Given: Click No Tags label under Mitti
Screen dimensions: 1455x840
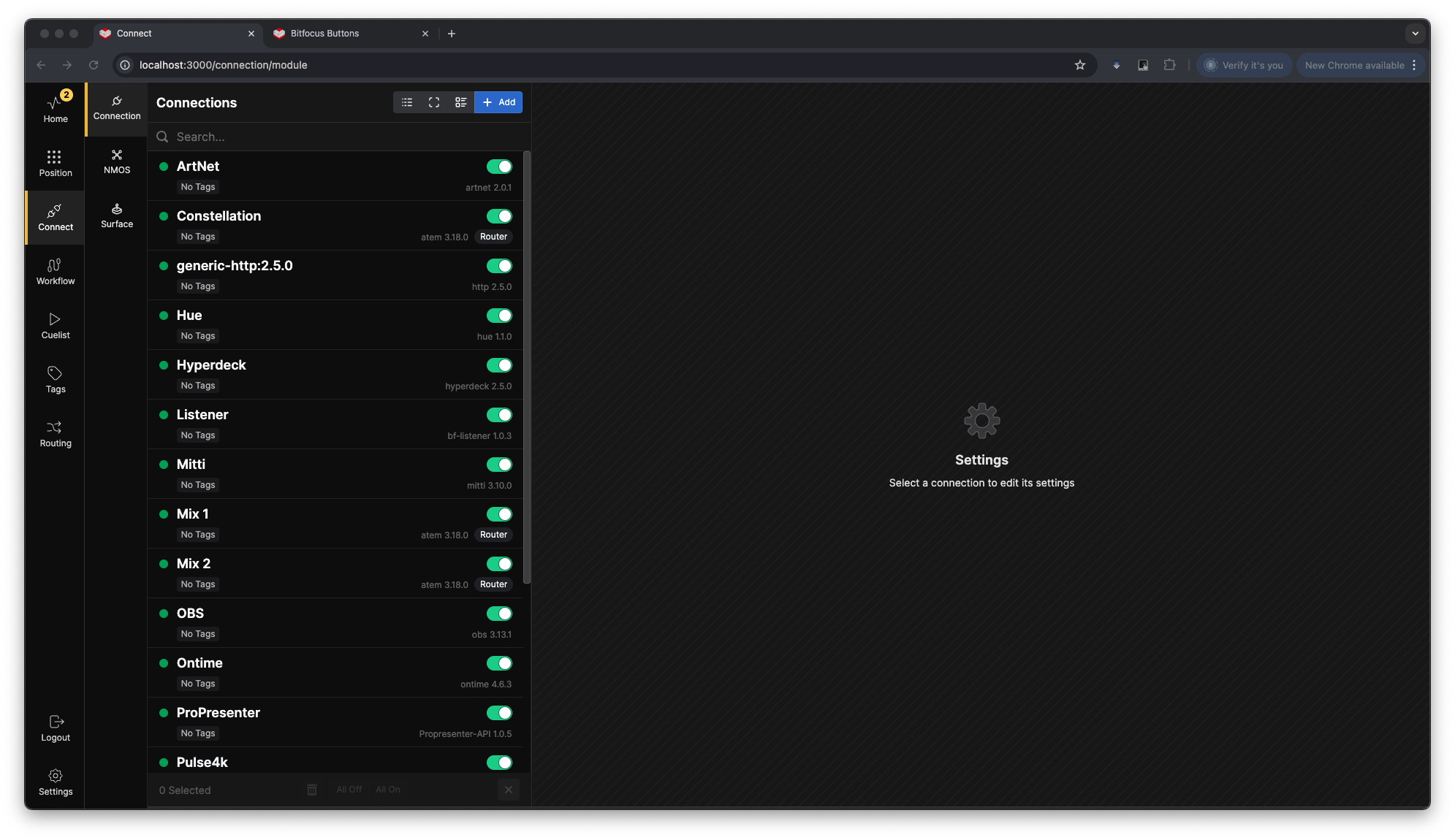Looking at the screenshot, I should 198,485.
